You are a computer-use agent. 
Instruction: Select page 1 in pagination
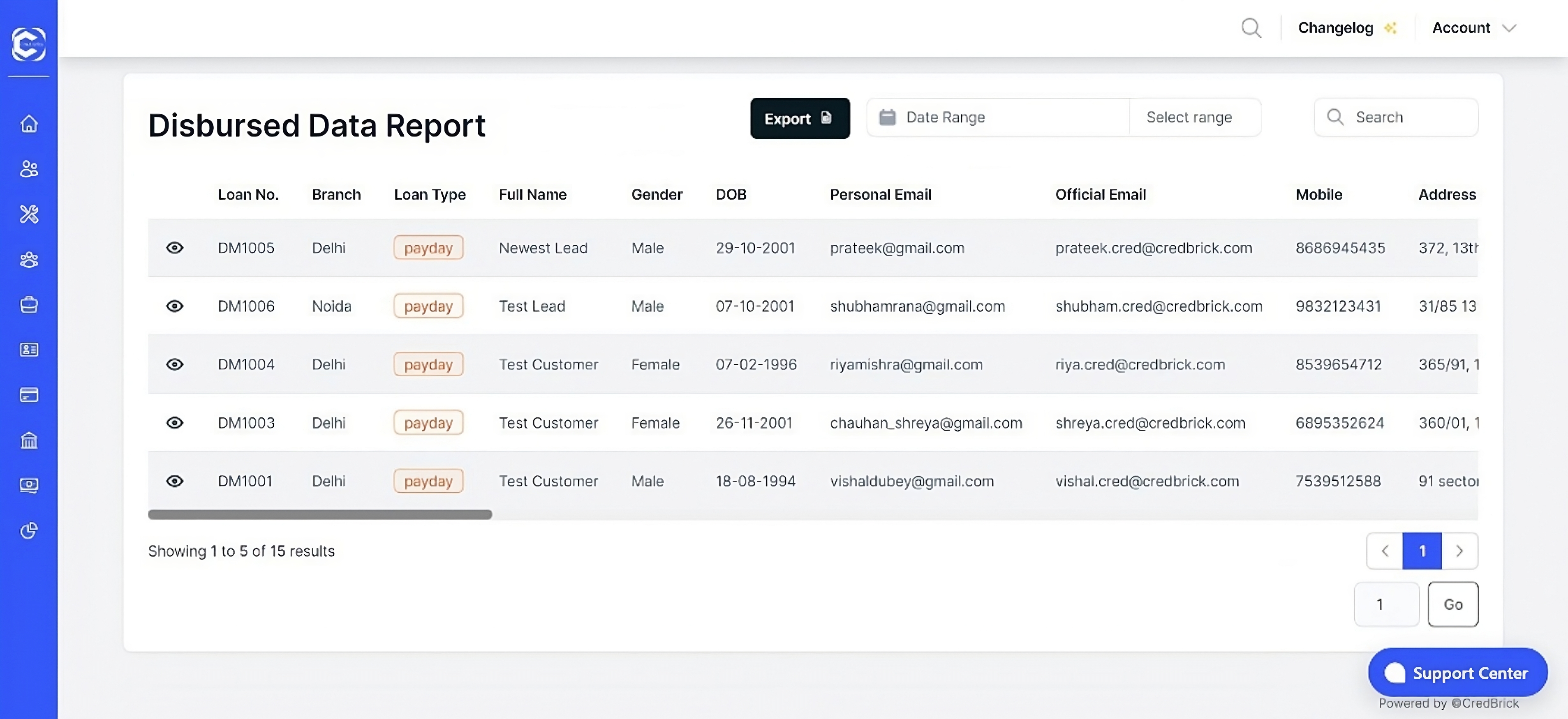click(x=1422, y=551)
